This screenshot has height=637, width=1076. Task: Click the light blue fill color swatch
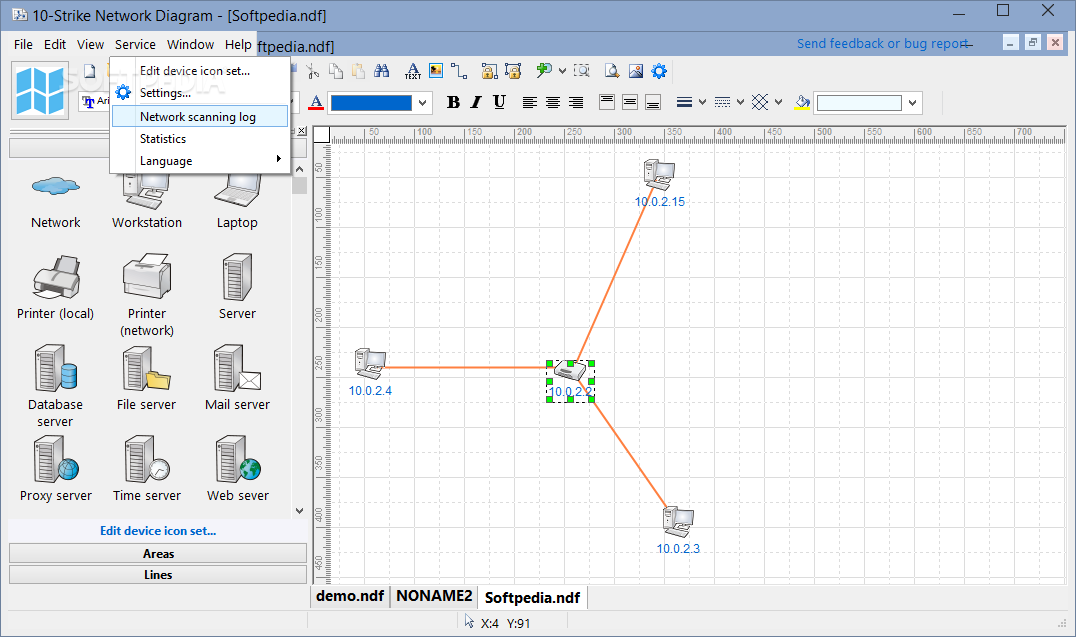pyautogui.click(x=859, y=103)
